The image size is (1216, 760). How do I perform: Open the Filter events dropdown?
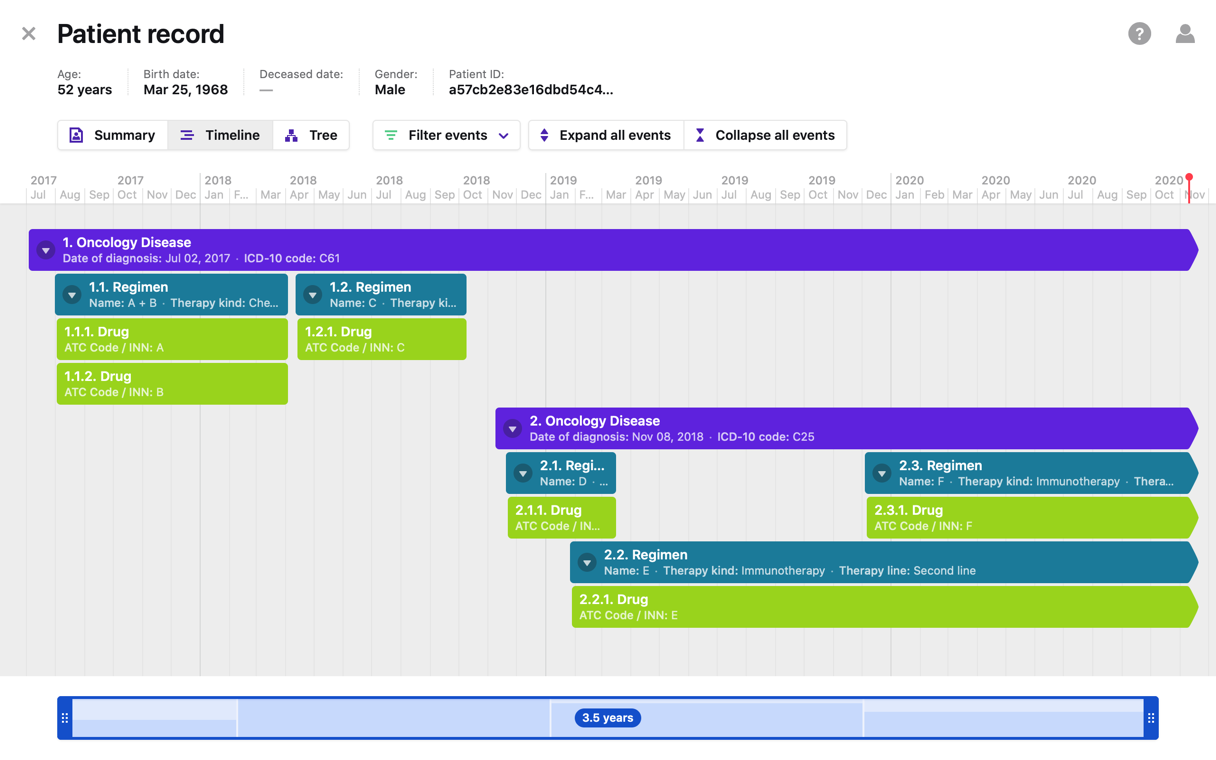(446, 135)
